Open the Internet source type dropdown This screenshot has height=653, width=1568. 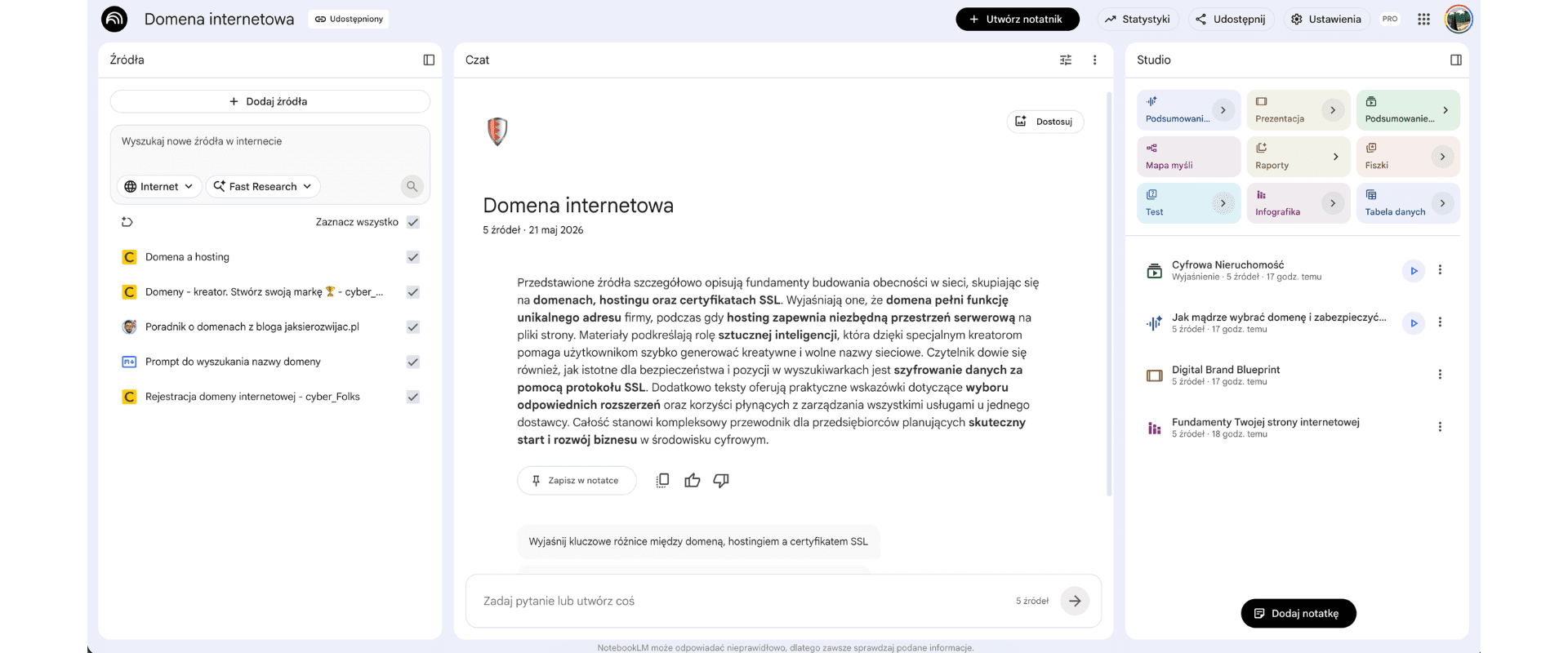pos(159,186)
